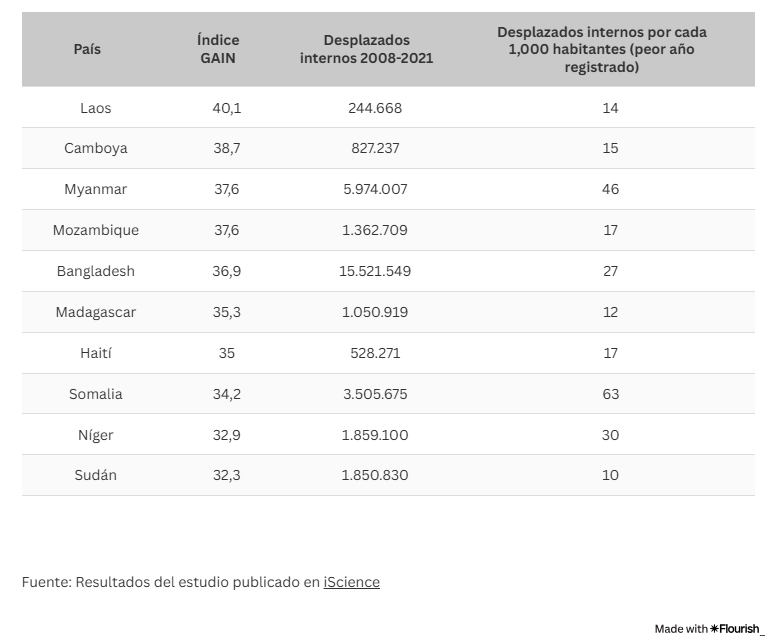Select the Bangladesh country cell
Screen dimensions: 777x636
click(96, 271)
